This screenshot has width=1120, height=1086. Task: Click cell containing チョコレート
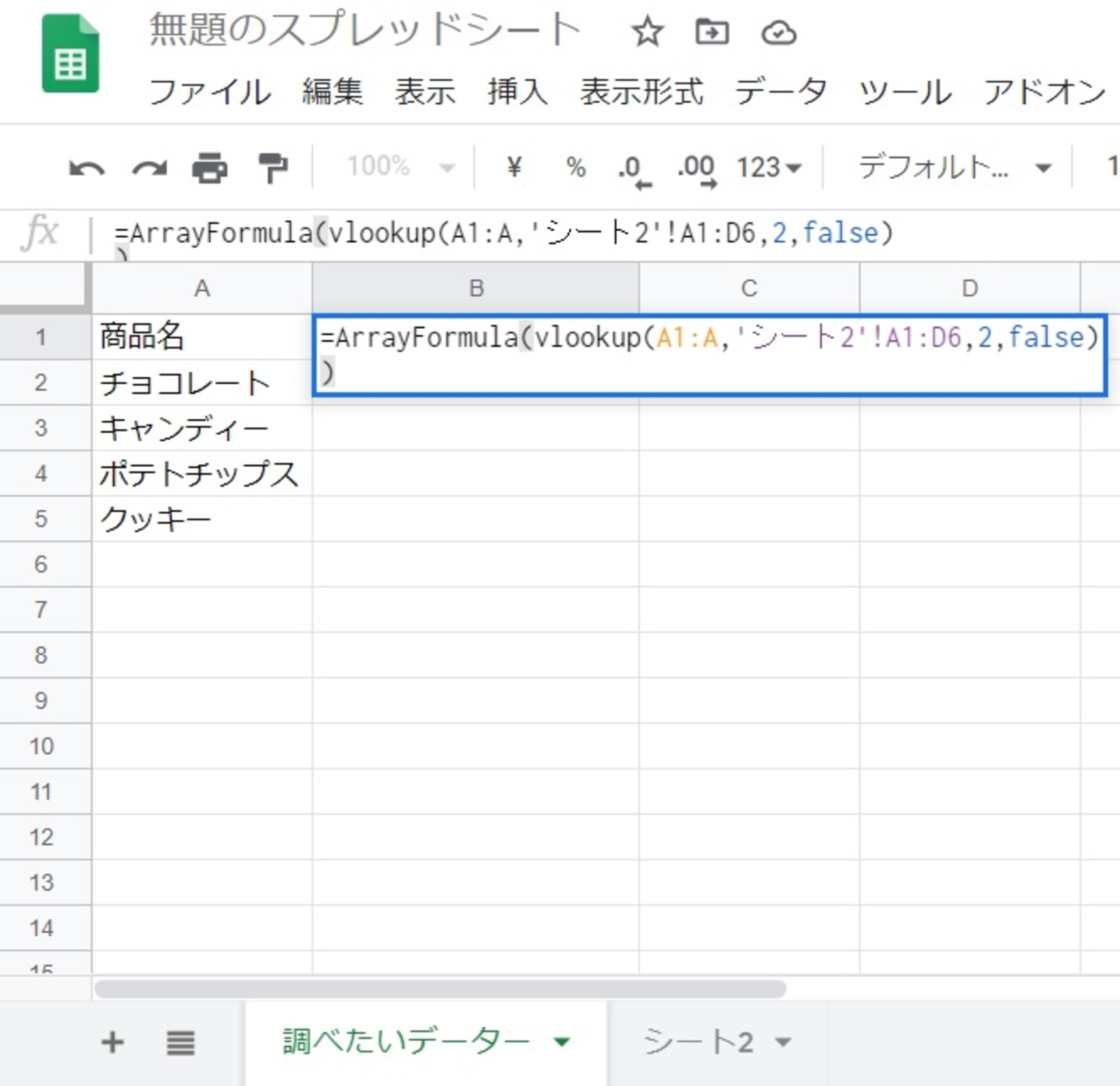[202, 383]
